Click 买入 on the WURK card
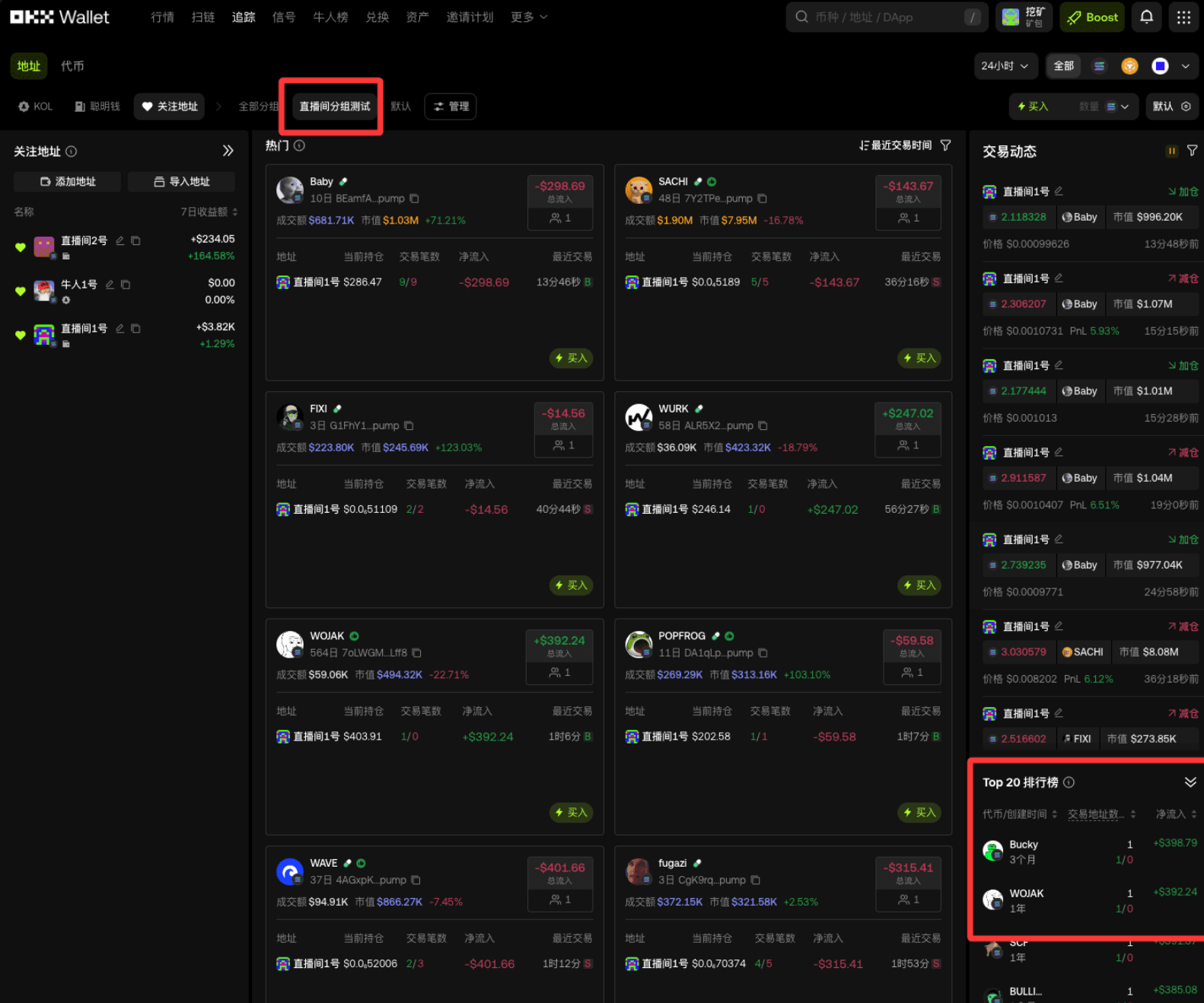The height and width of the screenshot is (1003, 1204). (919, 585)
